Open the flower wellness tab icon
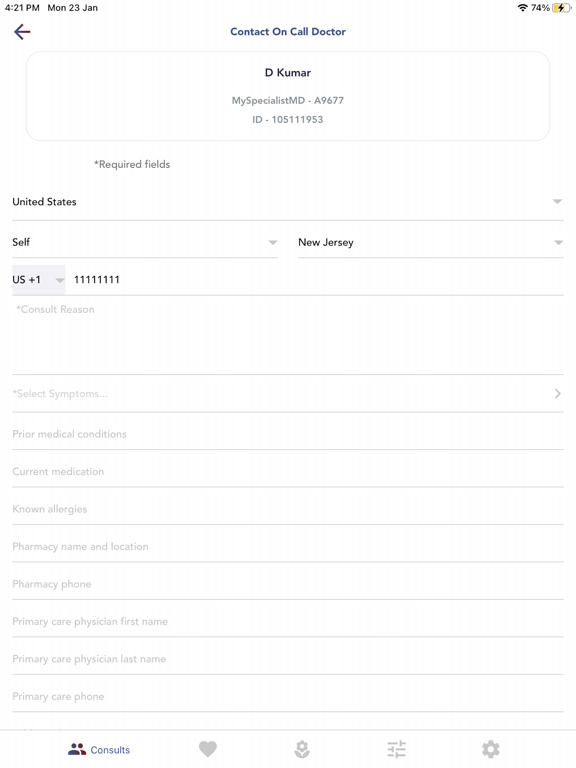576x768 pixels. [302, 749]
